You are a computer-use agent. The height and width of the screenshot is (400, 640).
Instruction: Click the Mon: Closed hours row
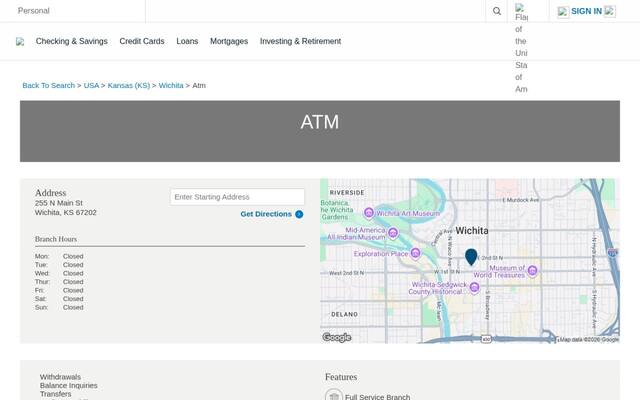[x=59, y=256]
